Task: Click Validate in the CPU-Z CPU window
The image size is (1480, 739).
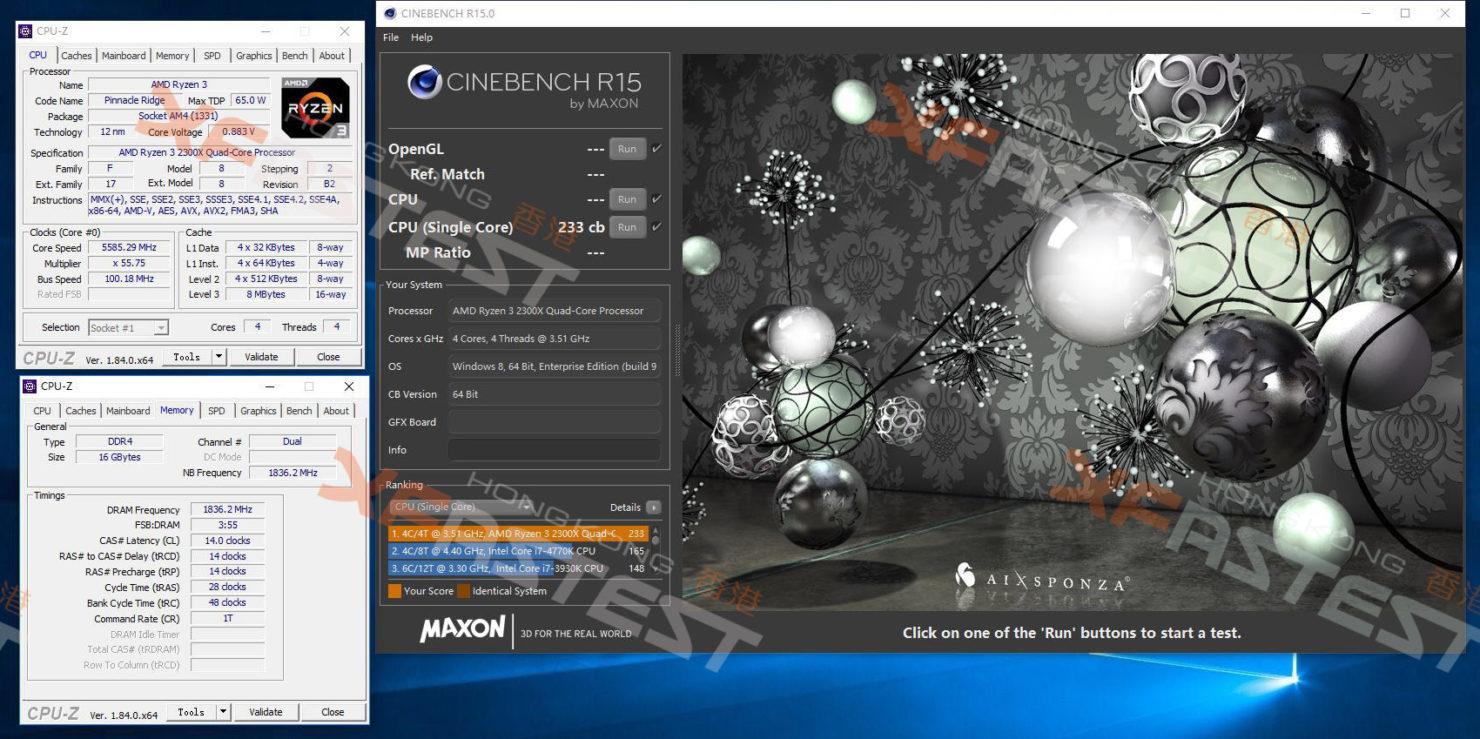Action: coord(261,357)
